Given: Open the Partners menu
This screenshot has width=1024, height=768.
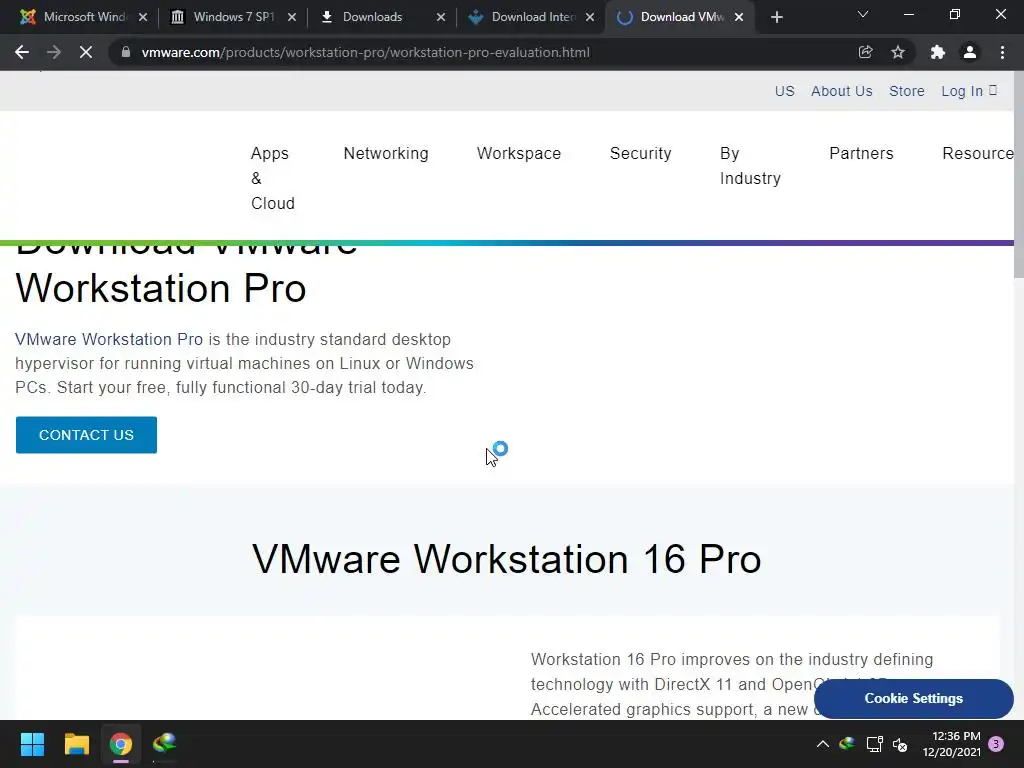Looking at the screenshot, I should (861, 153).
